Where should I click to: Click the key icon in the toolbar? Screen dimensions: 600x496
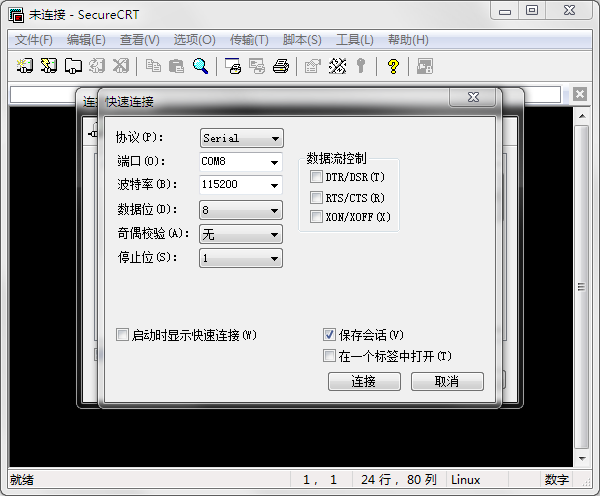point(360,66)
